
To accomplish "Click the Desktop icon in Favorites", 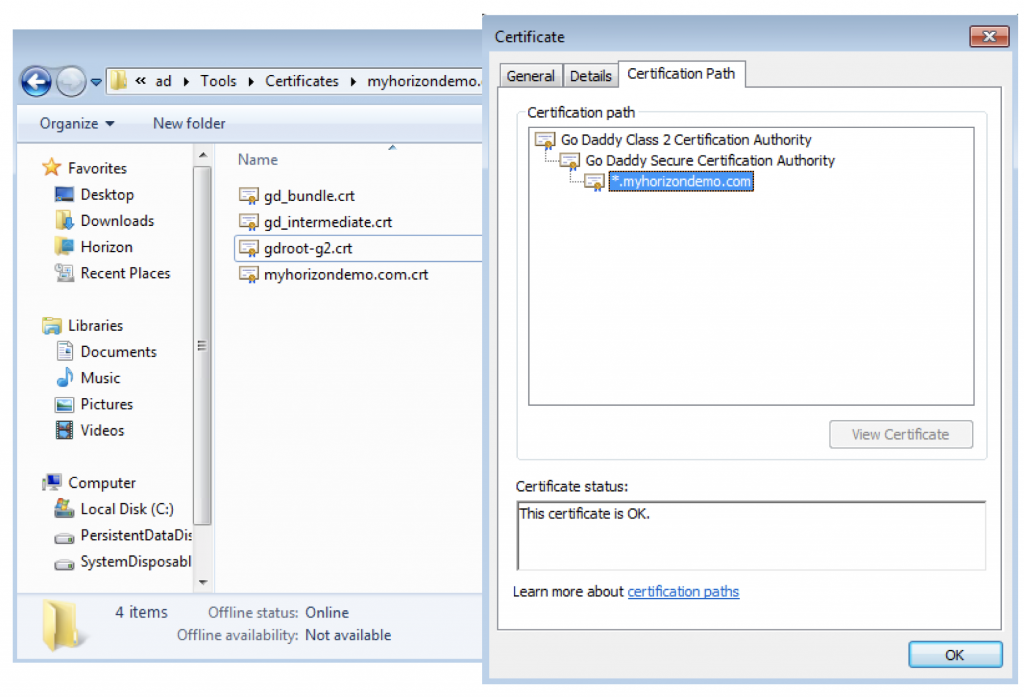I will coord(65,195).
